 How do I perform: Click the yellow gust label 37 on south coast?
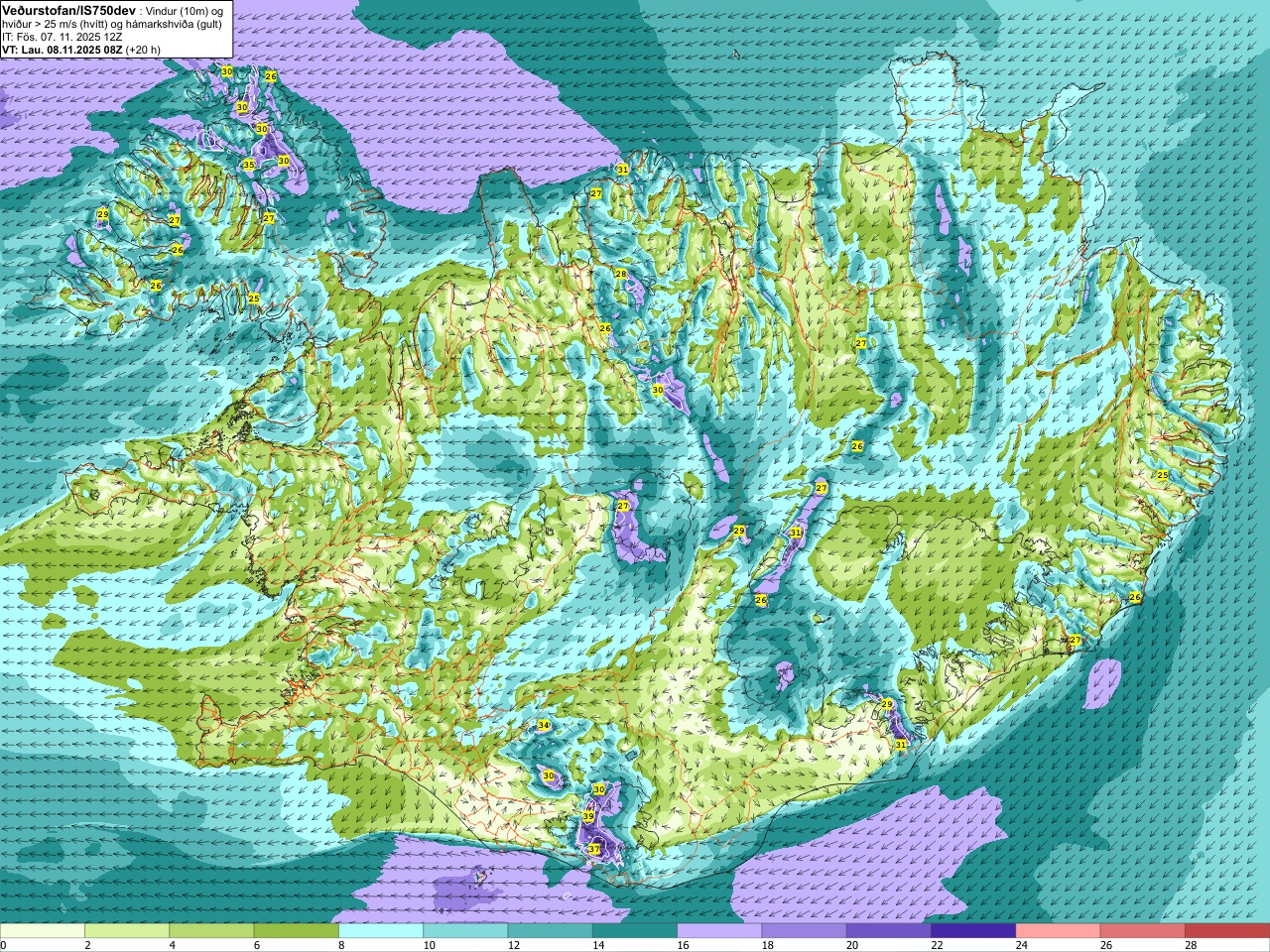[593, 849]
